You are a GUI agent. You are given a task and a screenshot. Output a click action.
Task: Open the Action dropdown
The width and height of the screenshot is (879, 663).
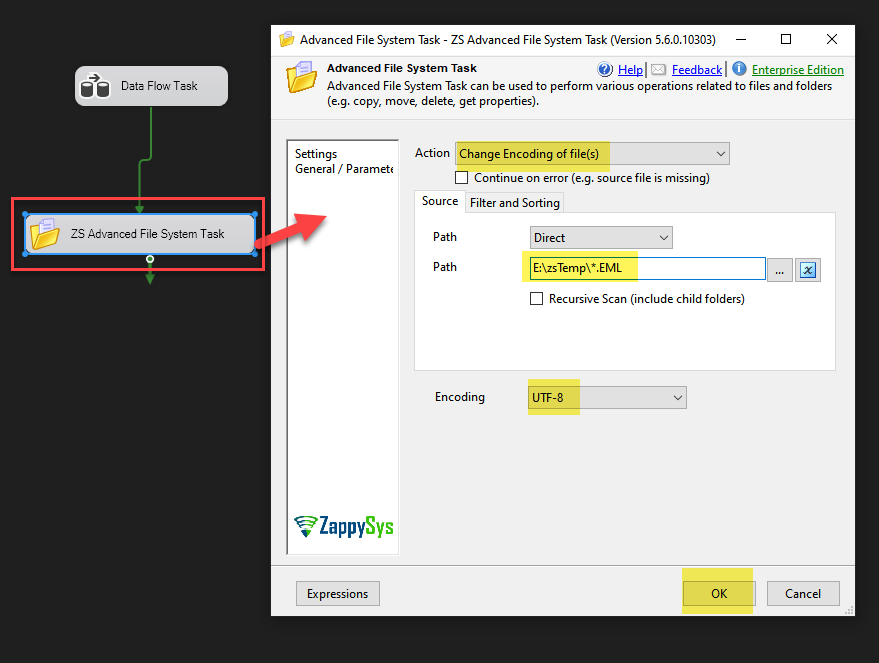pos(592,154)
